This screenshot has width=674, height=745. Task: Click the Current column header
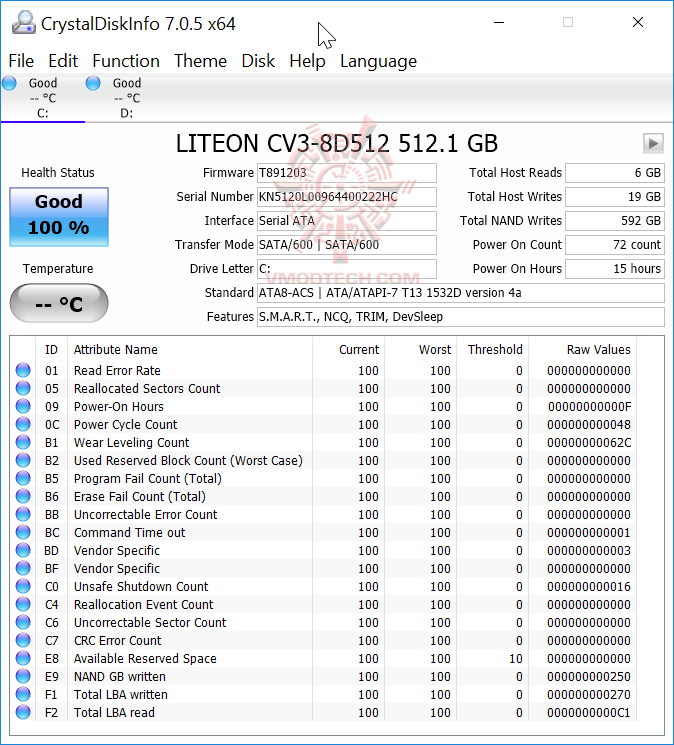(349, 350)
